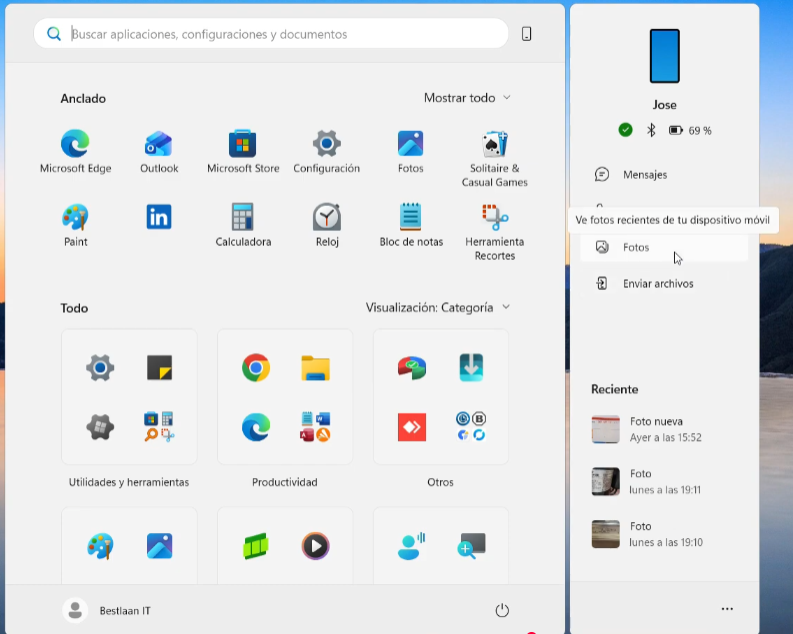Click the green connected checkmark icon
The width and height of the screenshot is (793, 634).
pos(626,130)
